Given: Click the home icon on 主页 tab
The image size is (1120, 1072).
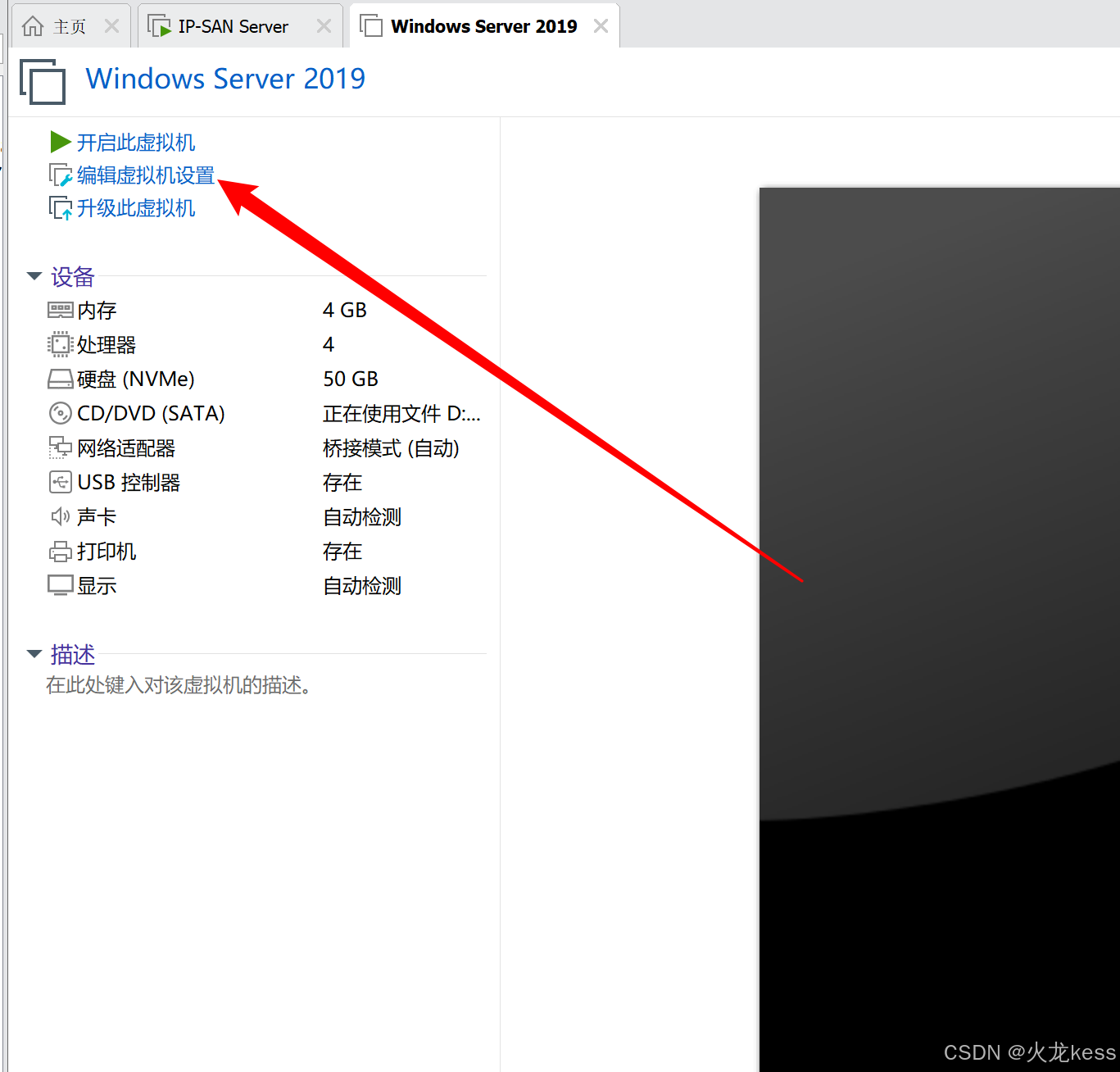Looking at the screenshot, I should click(33, 26).
